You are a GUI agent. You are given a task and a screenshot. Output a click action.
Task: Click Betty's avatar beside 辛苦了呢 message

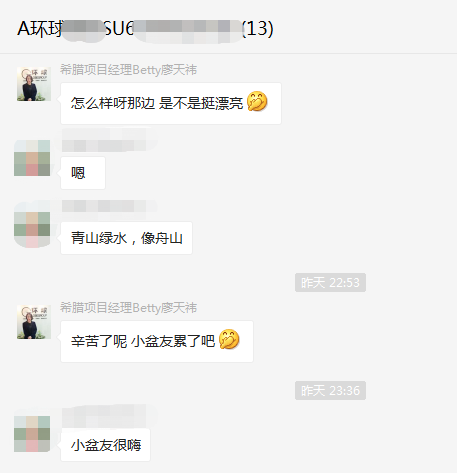(34, 322)
